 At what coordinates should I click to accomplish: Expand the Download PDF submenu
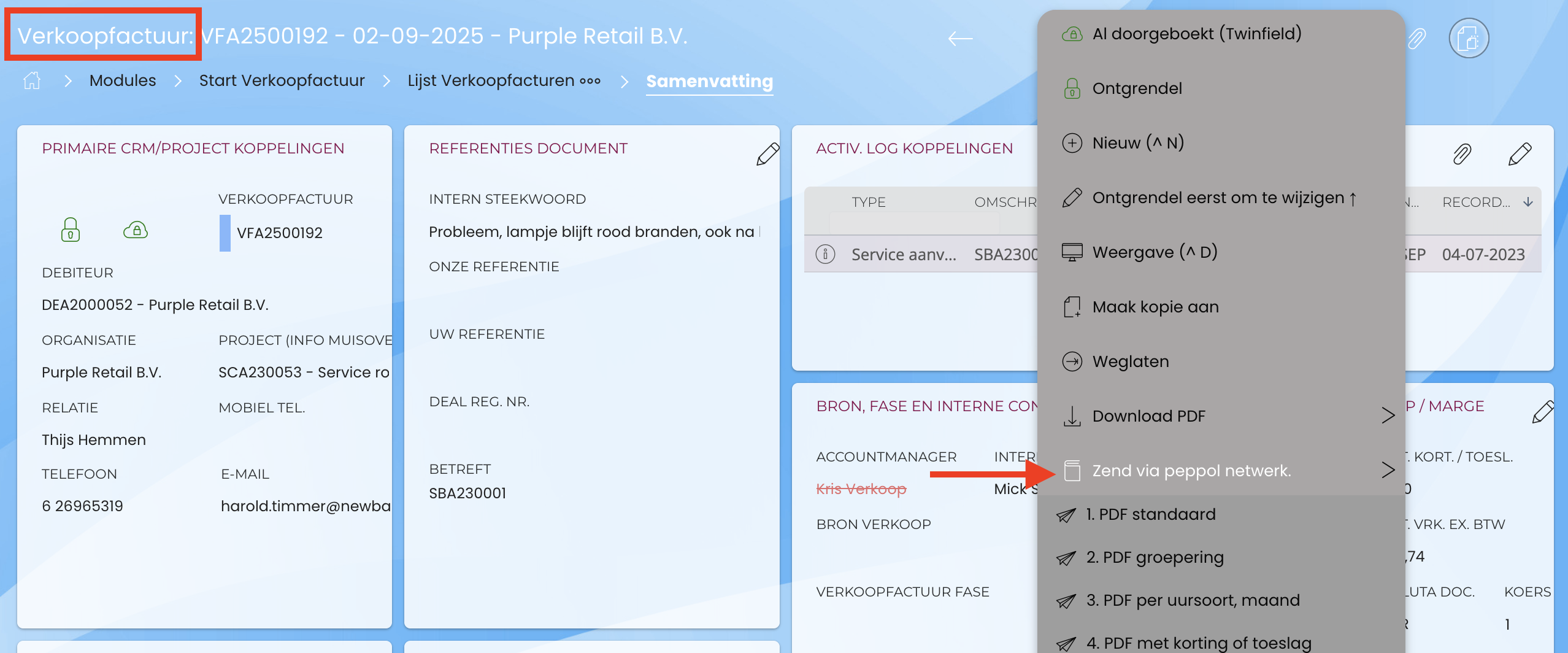(1388, 415)
